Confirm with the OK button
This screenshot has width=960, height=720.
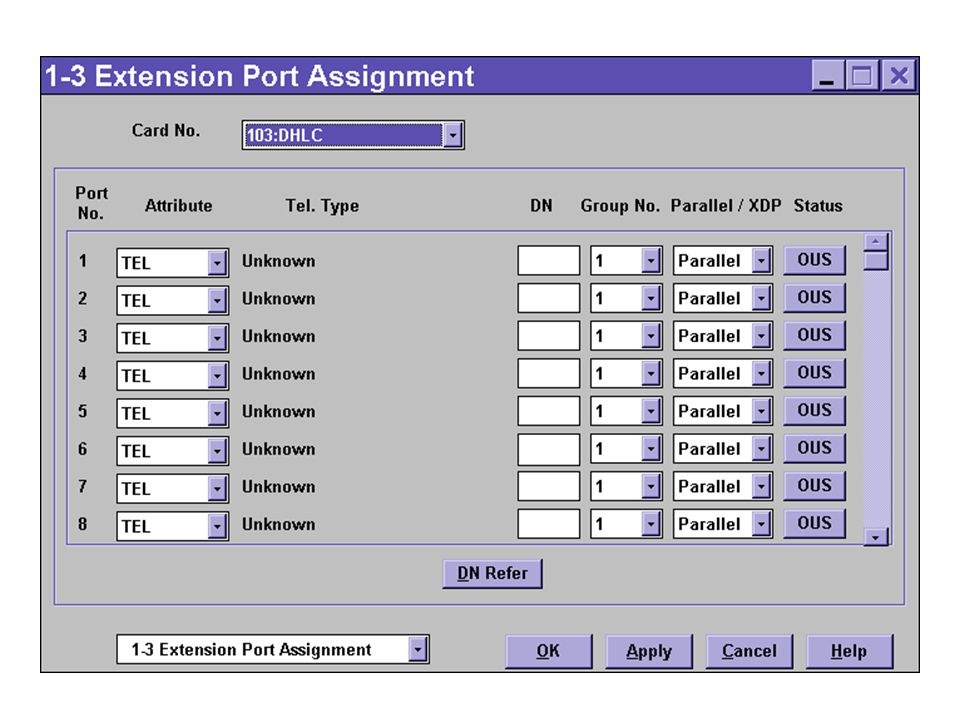549,651
